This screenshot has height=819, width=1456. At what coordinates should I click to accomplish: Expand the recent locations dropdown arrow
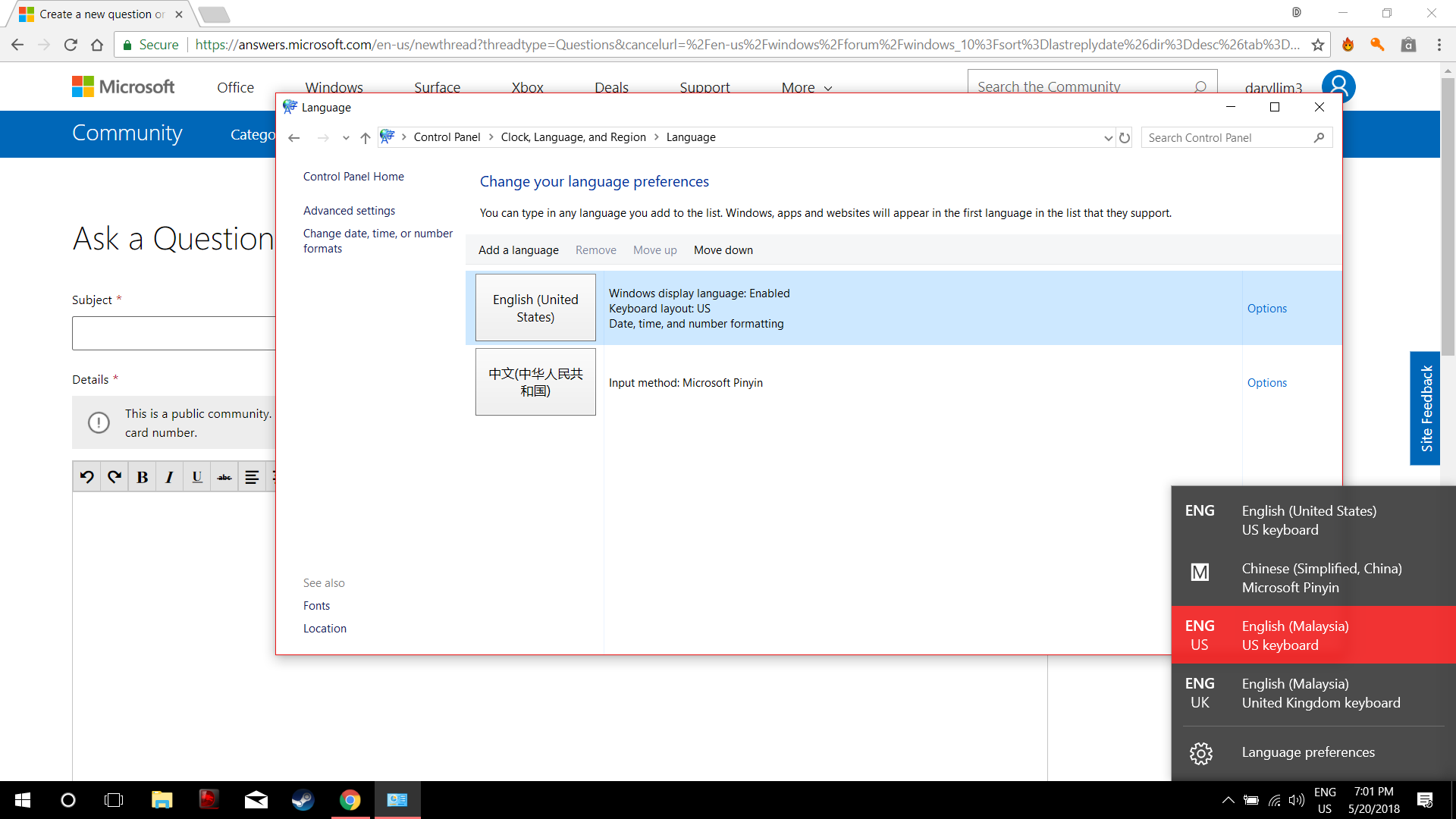tap(346, 138)
